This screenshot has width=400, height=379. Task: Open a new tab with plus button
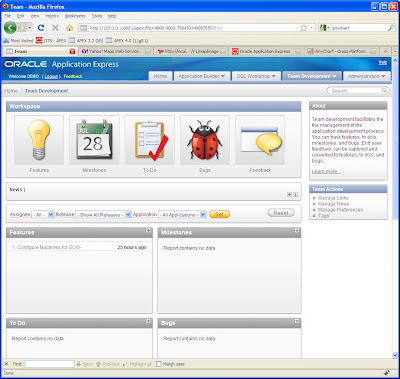tap(385, 51)
